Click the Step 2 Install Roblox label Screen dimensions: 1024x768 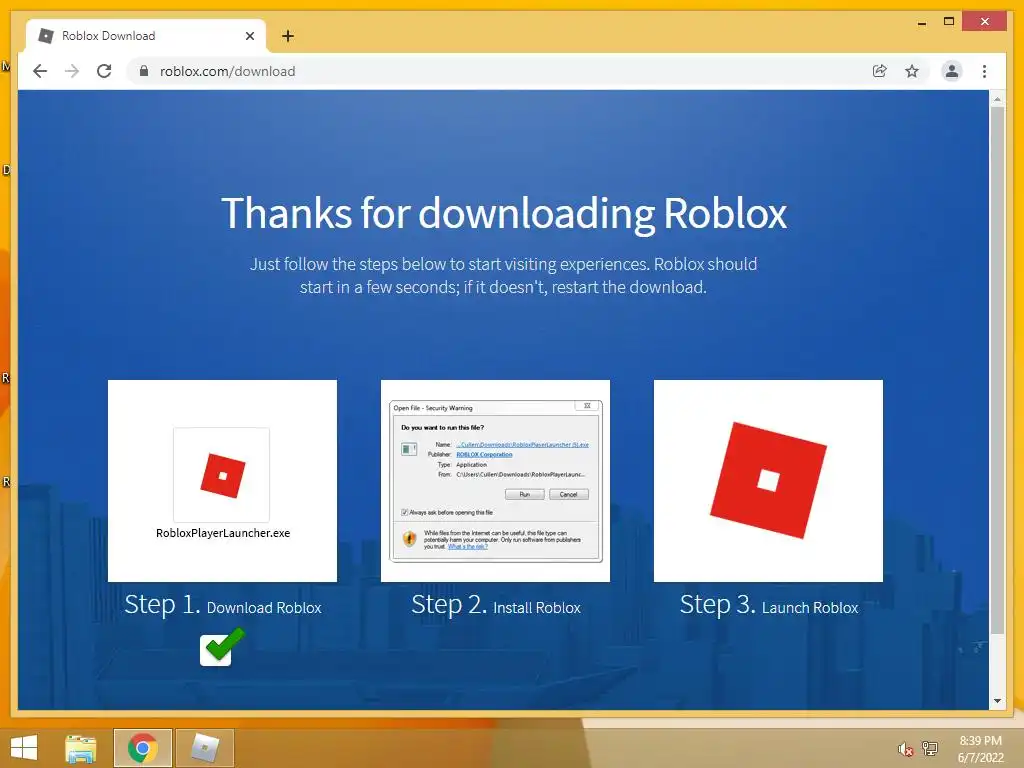(496, 605)
